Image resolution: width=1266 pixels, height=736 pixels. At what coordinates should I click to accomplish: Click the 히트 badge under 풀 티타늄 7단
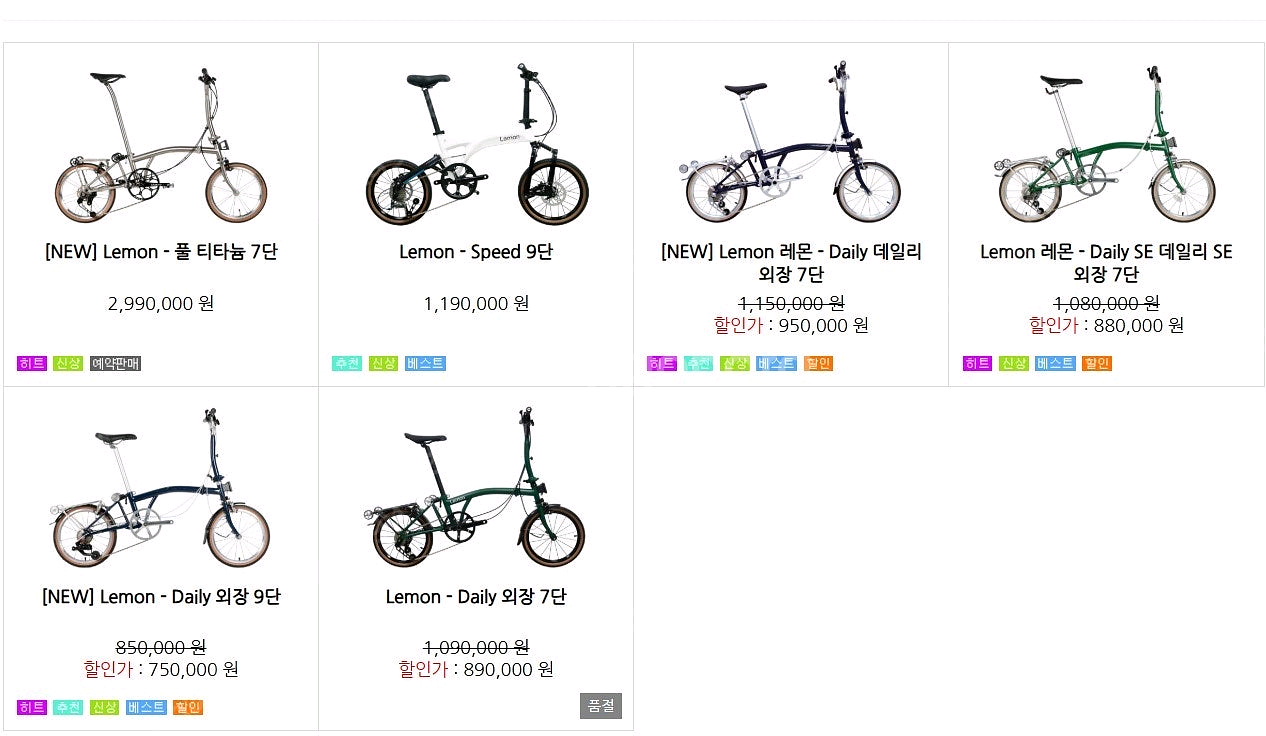coord(32,363)
